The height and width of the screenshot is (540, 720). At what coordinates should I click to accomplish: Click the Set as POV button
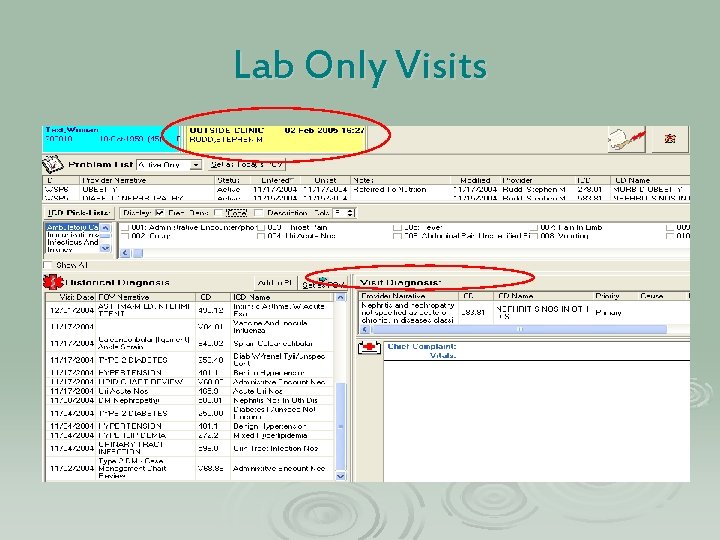[323, 284]
